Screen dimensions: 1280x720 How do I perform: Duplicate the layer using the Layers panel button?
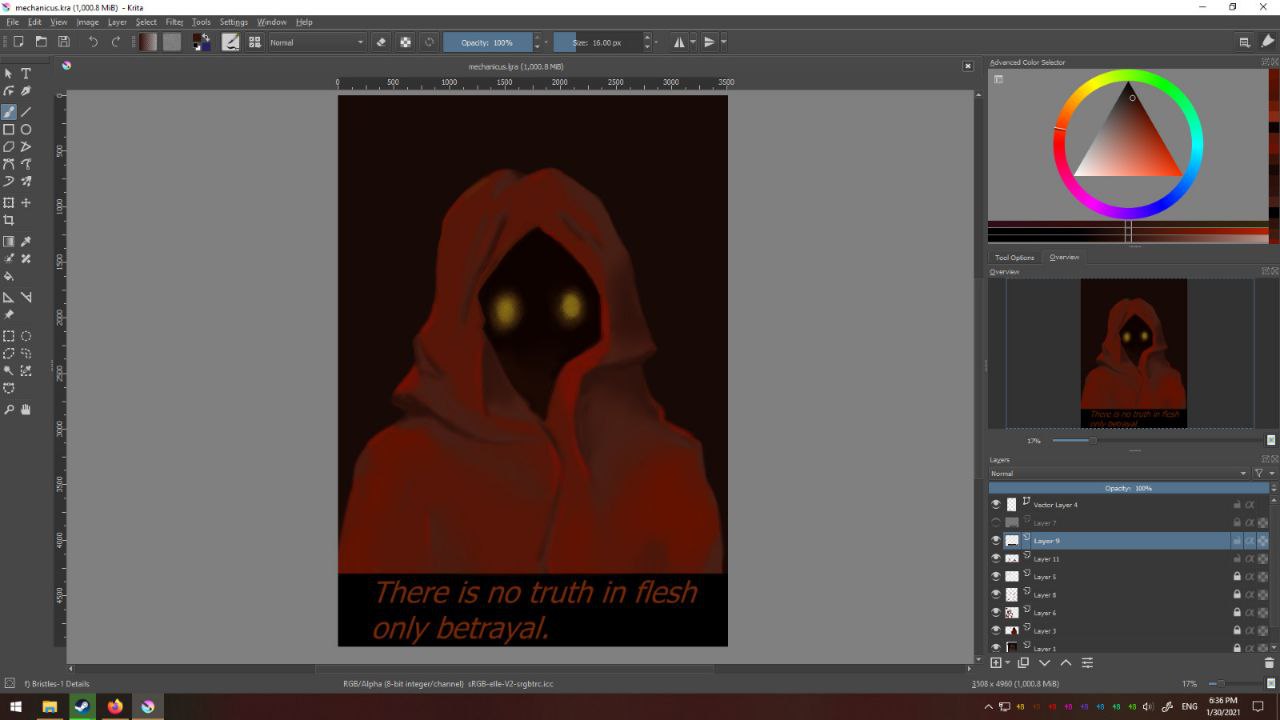tap(1023, 663)
